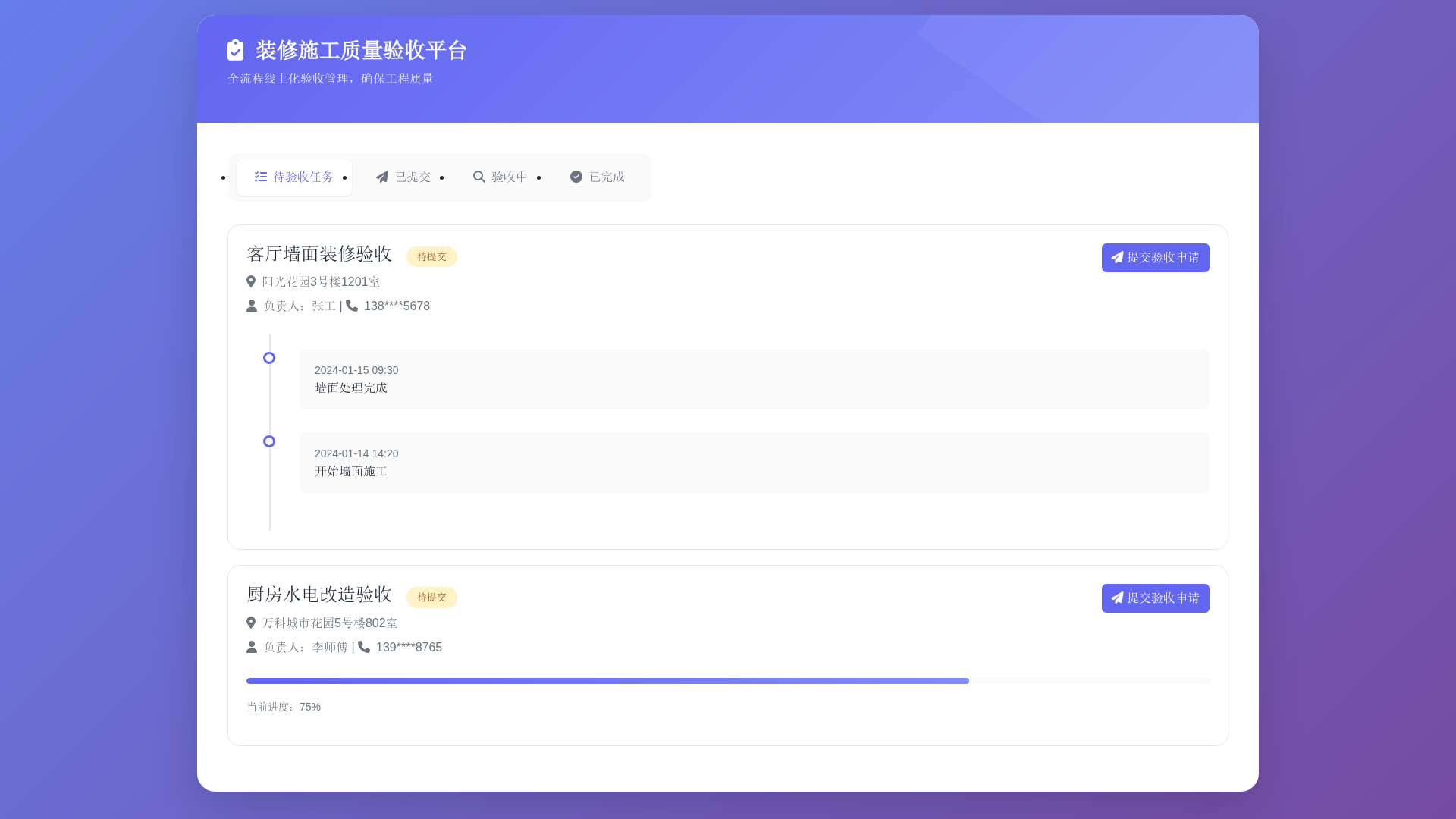Click the phone icon next to 139****8765

365,647
